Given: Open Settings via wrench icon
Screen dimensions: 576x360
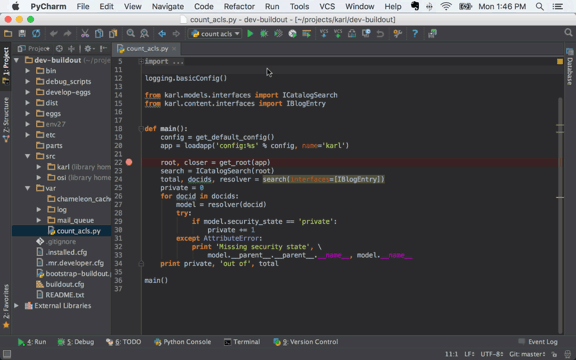Looking at the screenshot, I should (397, 34).
